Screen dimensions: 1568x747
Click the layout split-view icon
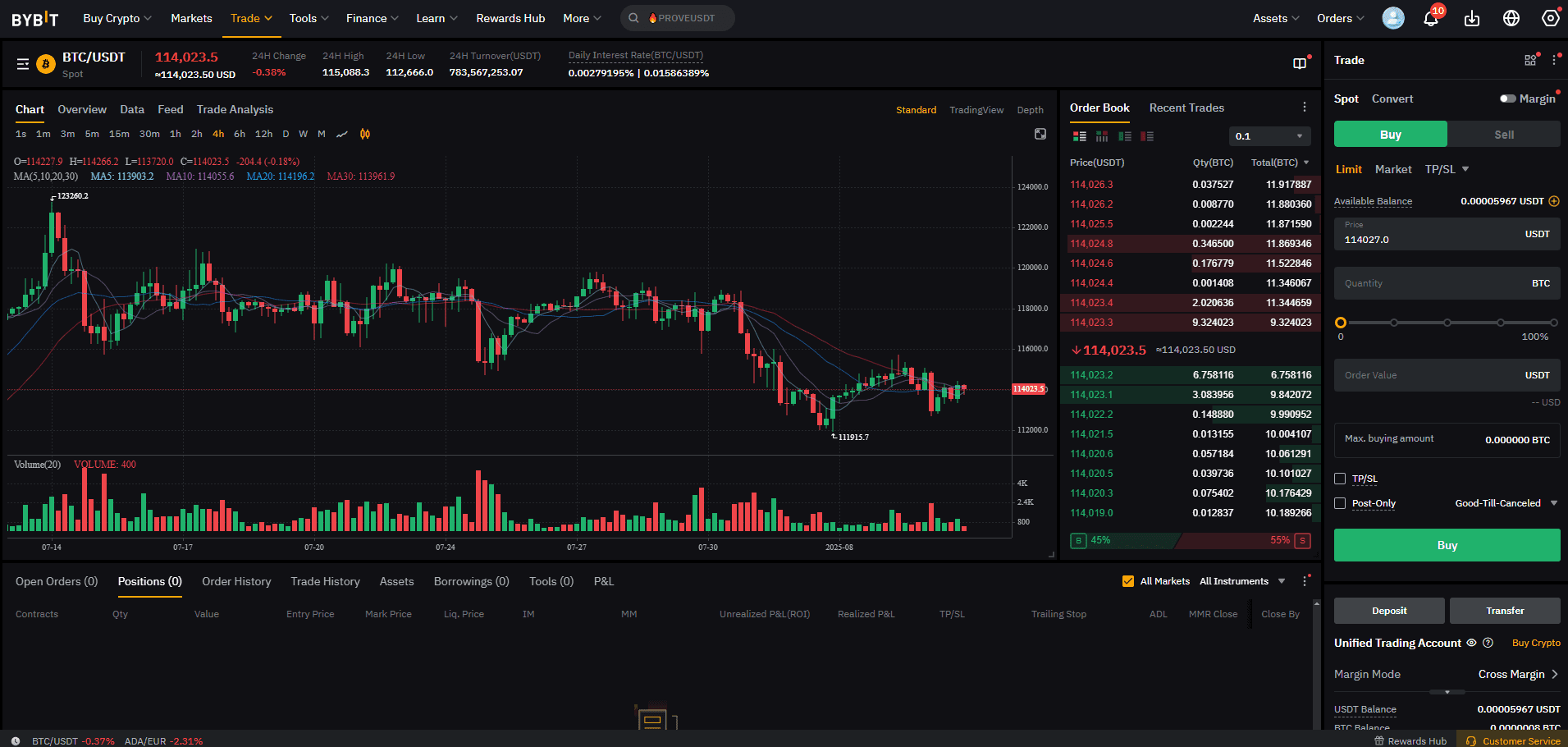pyautogui.click(x=1300, y=64)
